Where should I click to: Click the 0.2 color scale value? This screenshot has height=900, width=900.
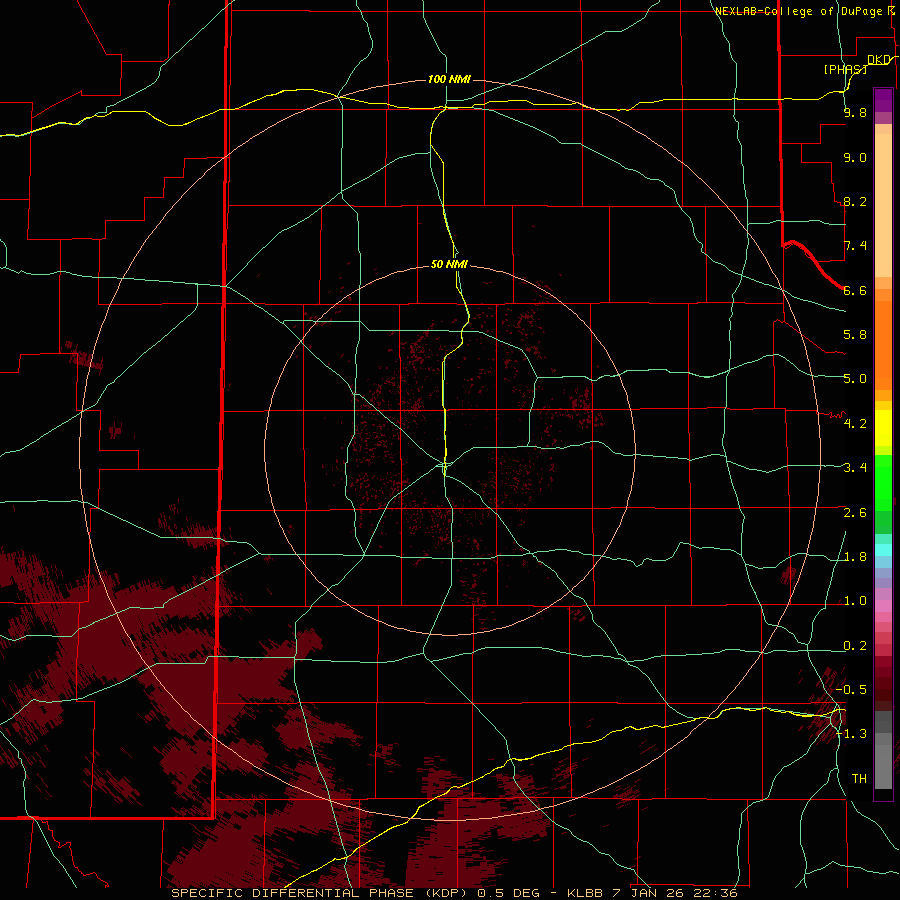coord(855,646)
